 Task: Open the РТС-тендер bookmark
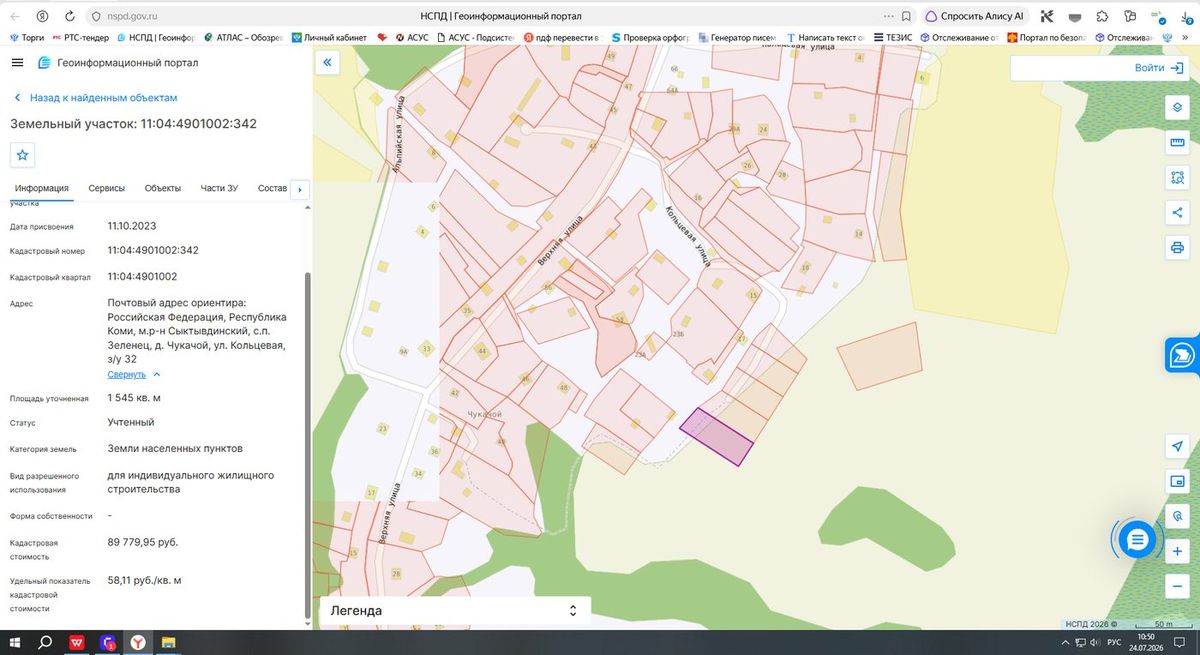tap(82, 37)
